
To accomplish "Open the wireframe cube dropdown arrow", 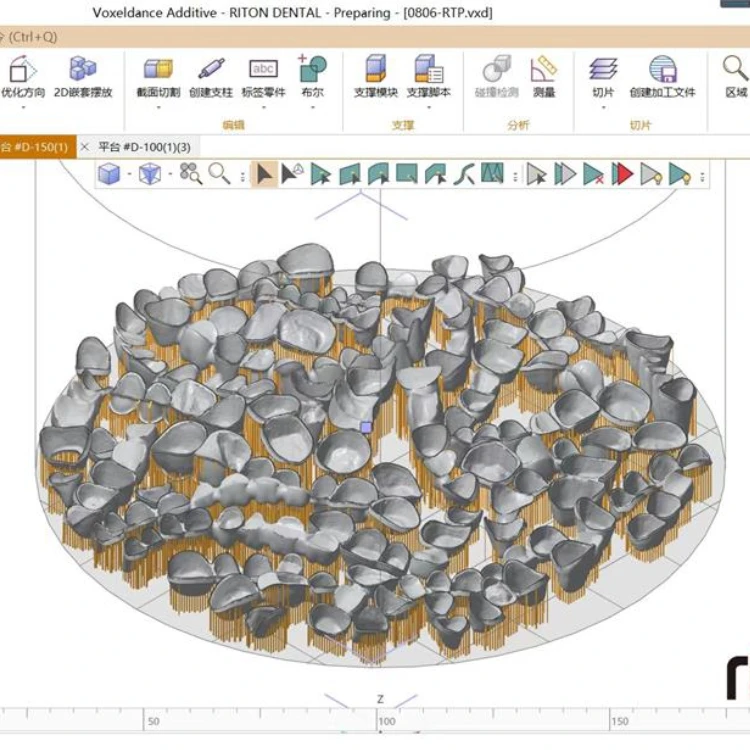I will coord(170,174).
